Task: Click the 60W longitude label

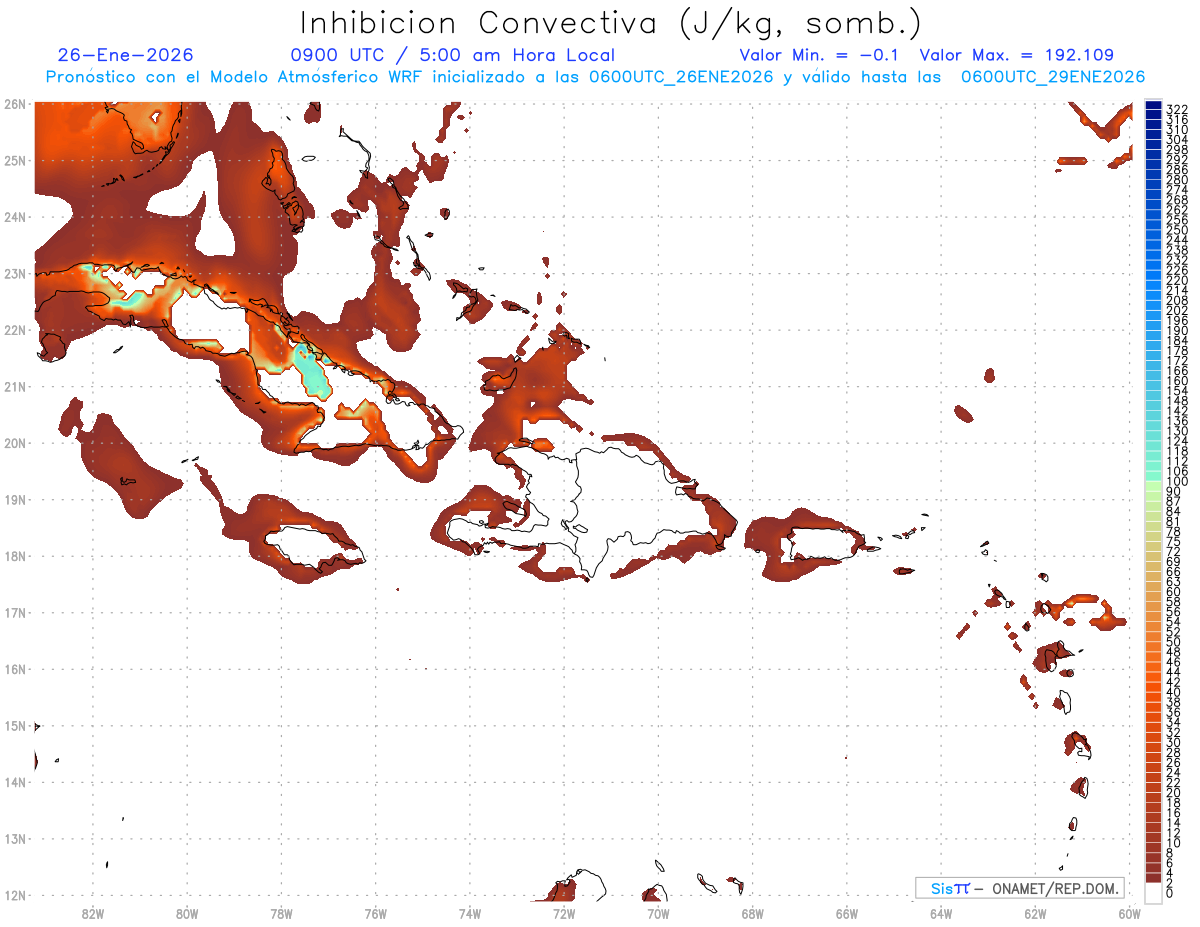Action: (1130, 913)
